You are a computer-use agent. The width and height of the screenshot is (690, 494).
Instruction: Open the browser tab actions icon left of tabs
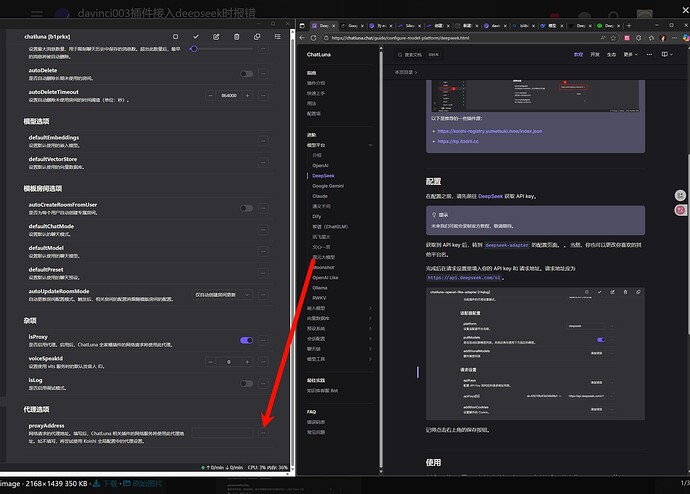click(x=302, y=26)
